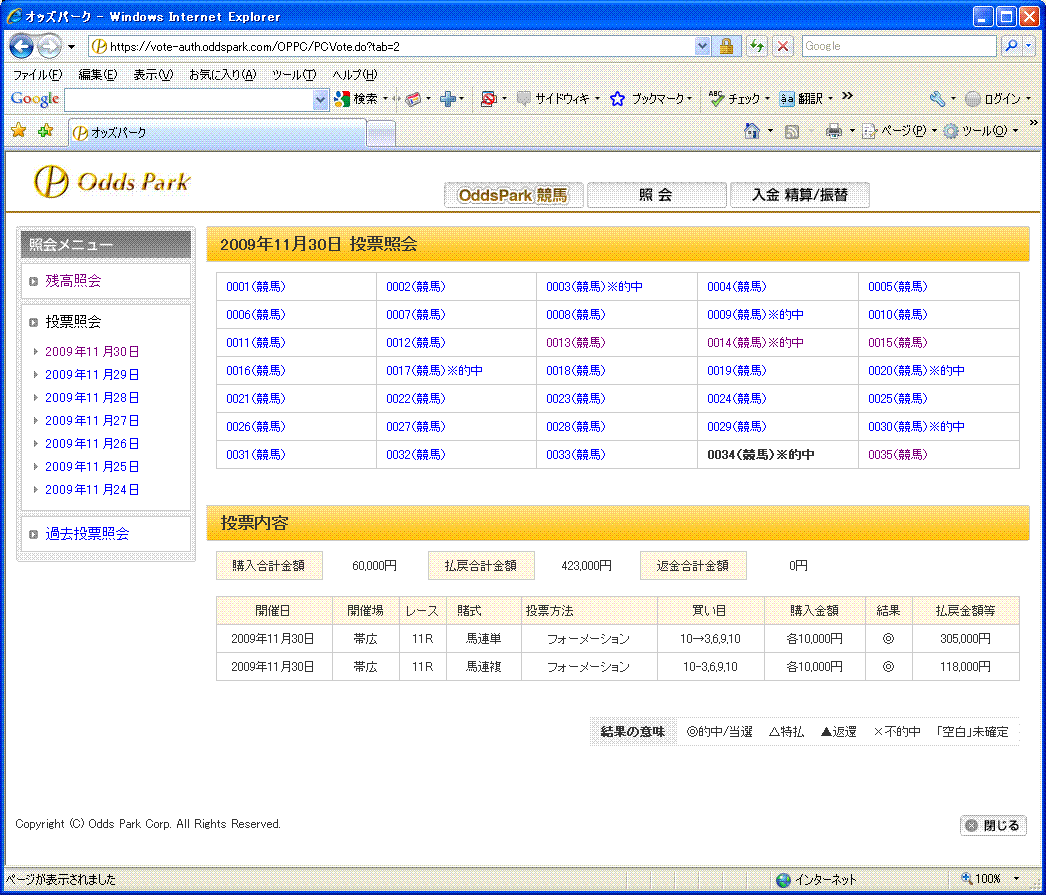Screen dimensions: 1046x895
Task: Click the 423,000円 total payout value
Action: (x=586, y=566)
